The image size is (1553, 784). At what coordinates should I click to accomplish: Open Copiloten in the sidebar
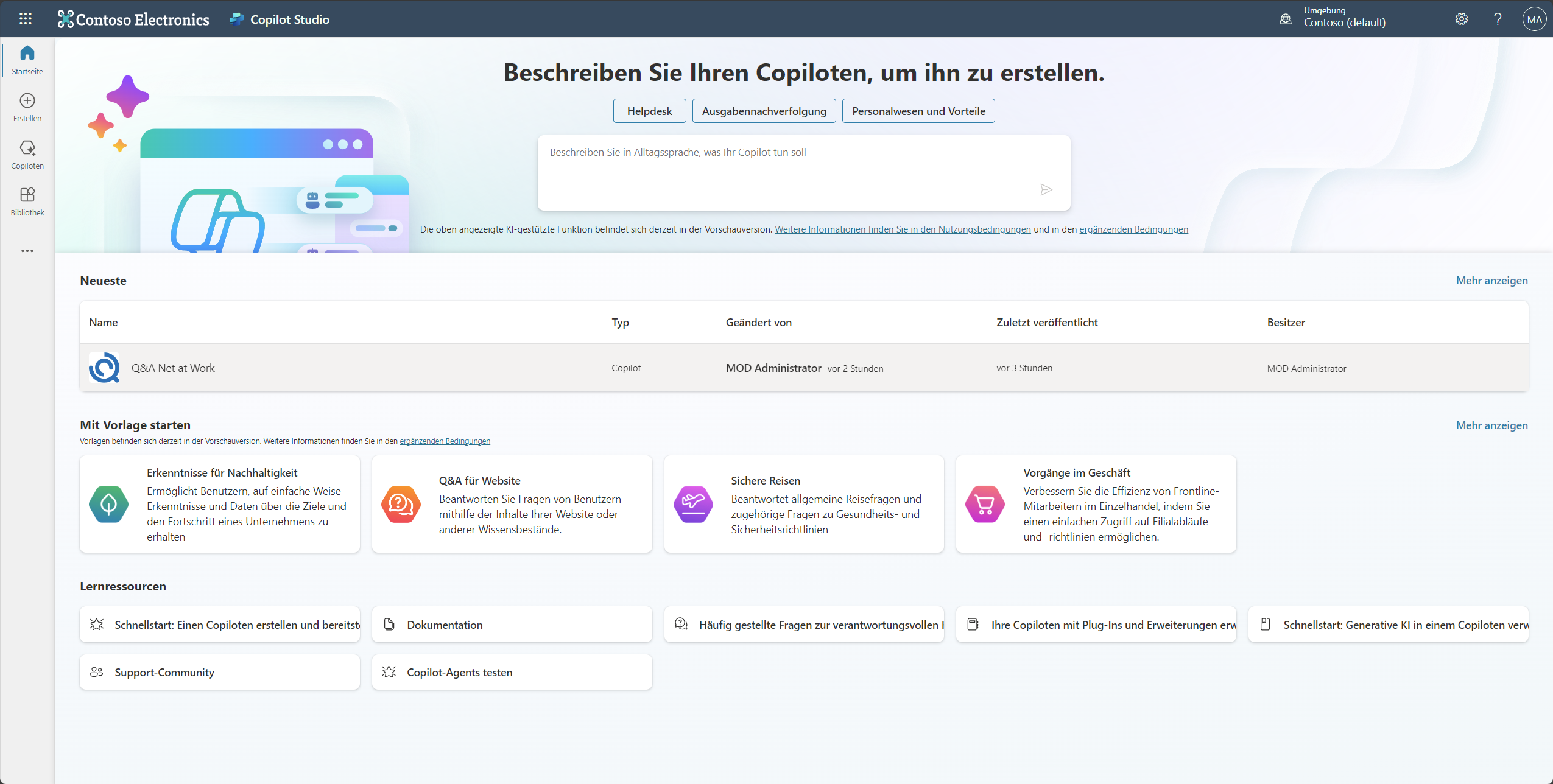coord(27,155)
